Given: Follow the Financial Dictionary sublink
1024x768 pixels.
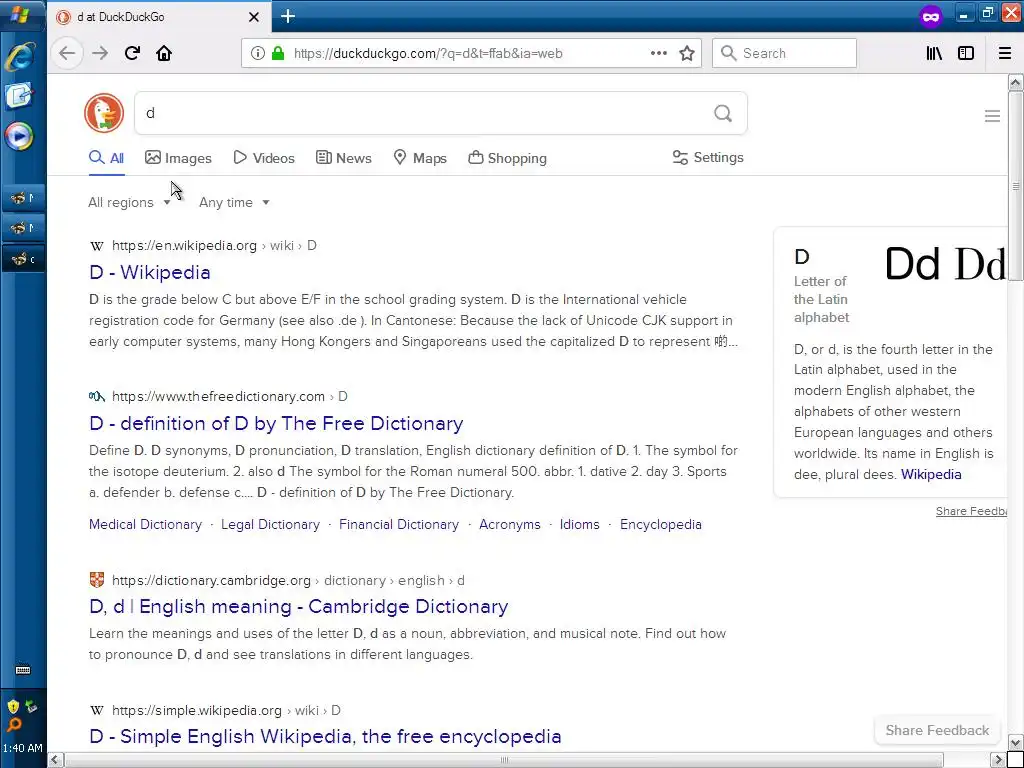Looking at the screenshot, I should (x=399, y=524).
